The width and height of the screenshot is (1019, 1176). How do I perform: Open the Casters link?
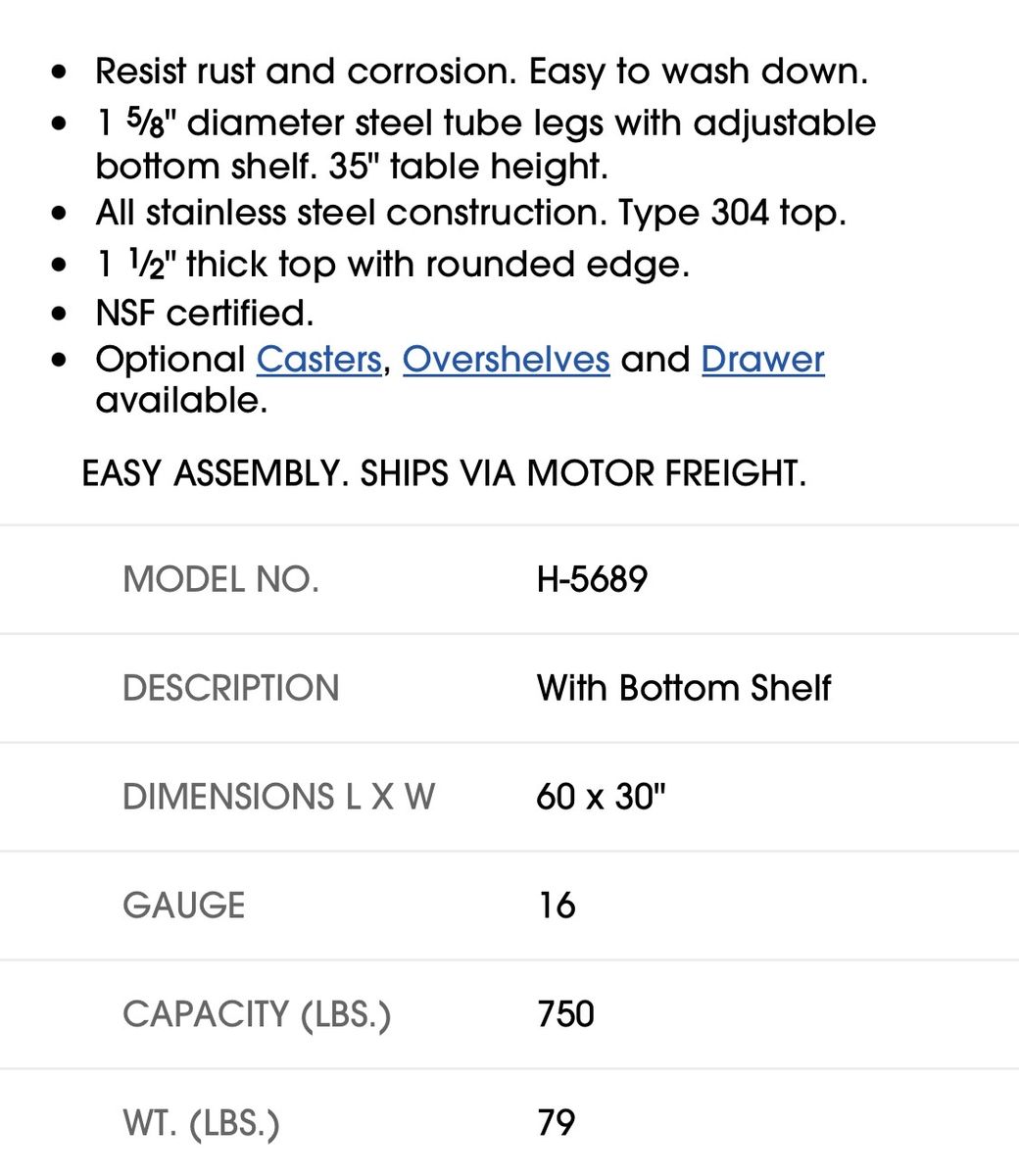pyautogui.click(x=318, y=360)
